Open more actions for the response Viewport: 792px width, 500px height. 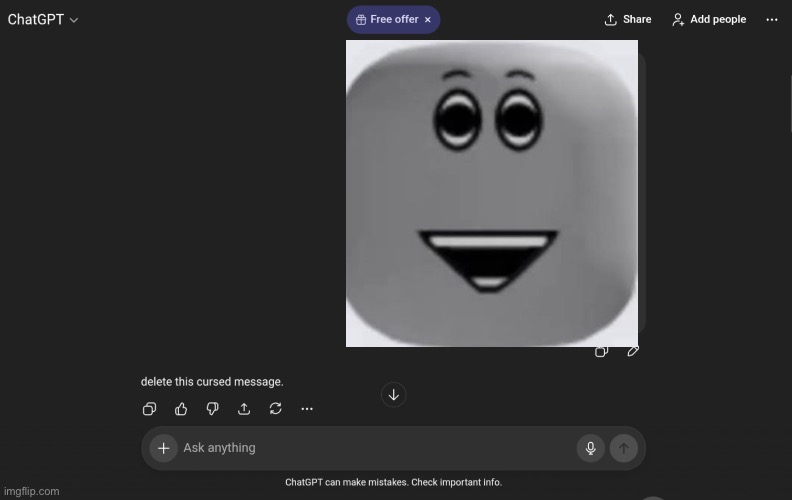307,409
